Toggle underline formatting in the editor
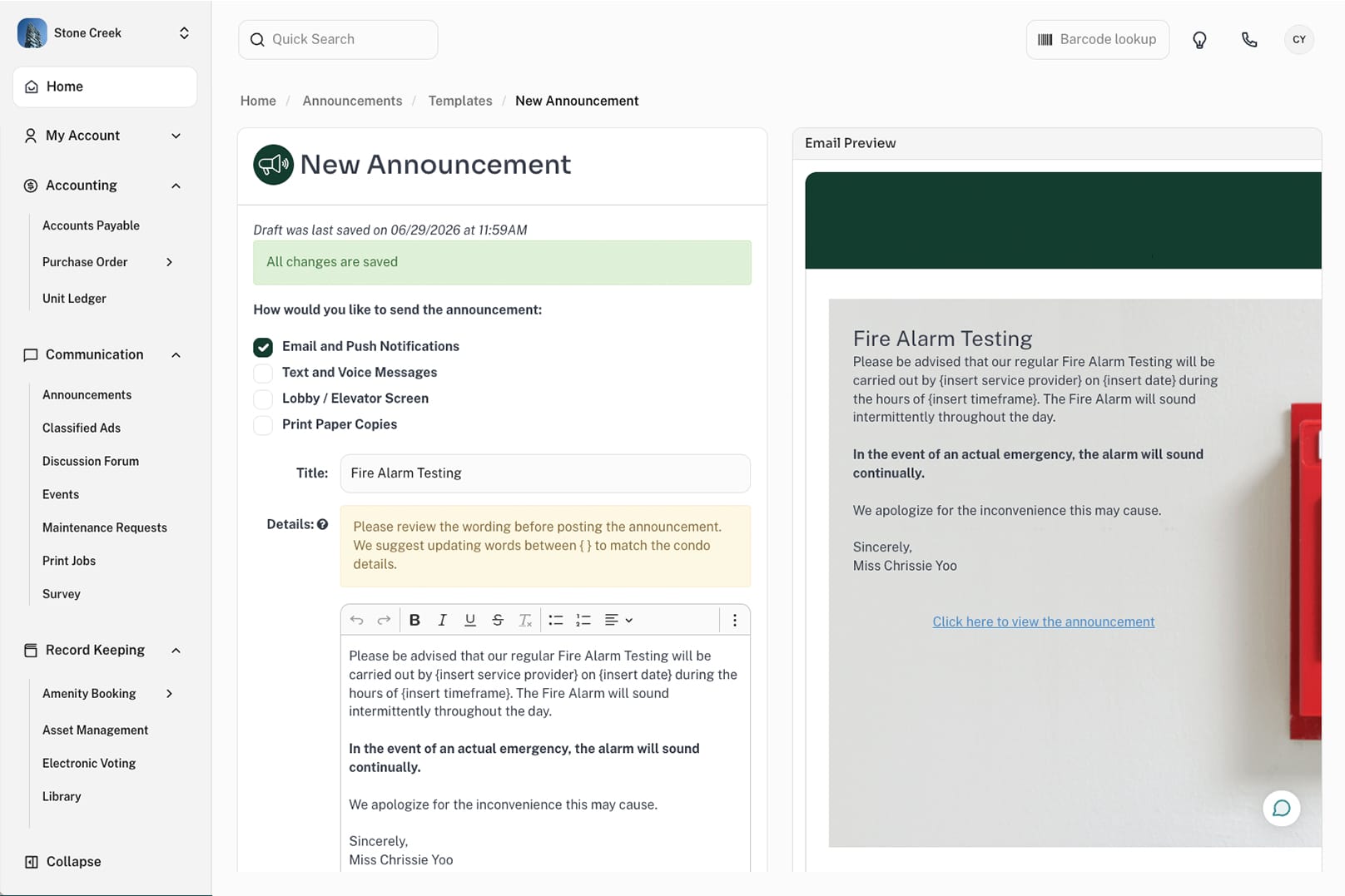 pyautogui.click(x=470, y=620)
